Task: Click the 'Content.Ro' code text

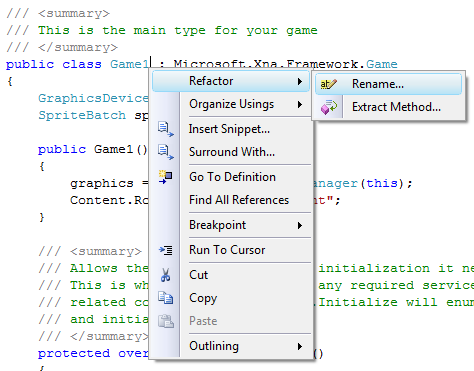Action: click(109, 200)
